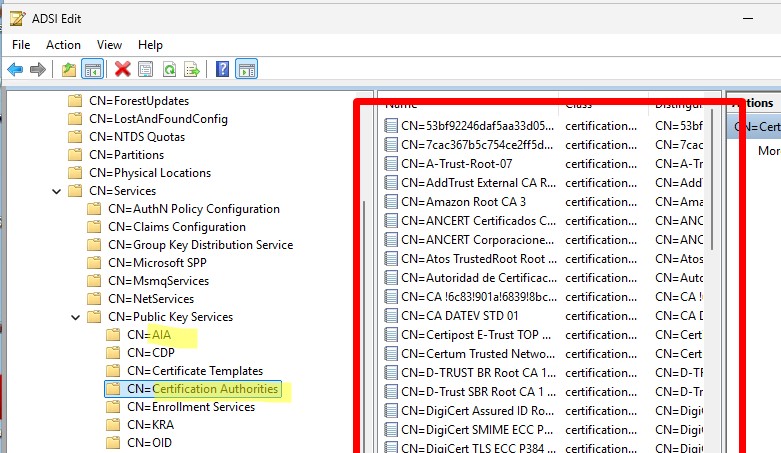Collapse the CN=Public Key Services node

pyautogui.click(x=76, y=317)
